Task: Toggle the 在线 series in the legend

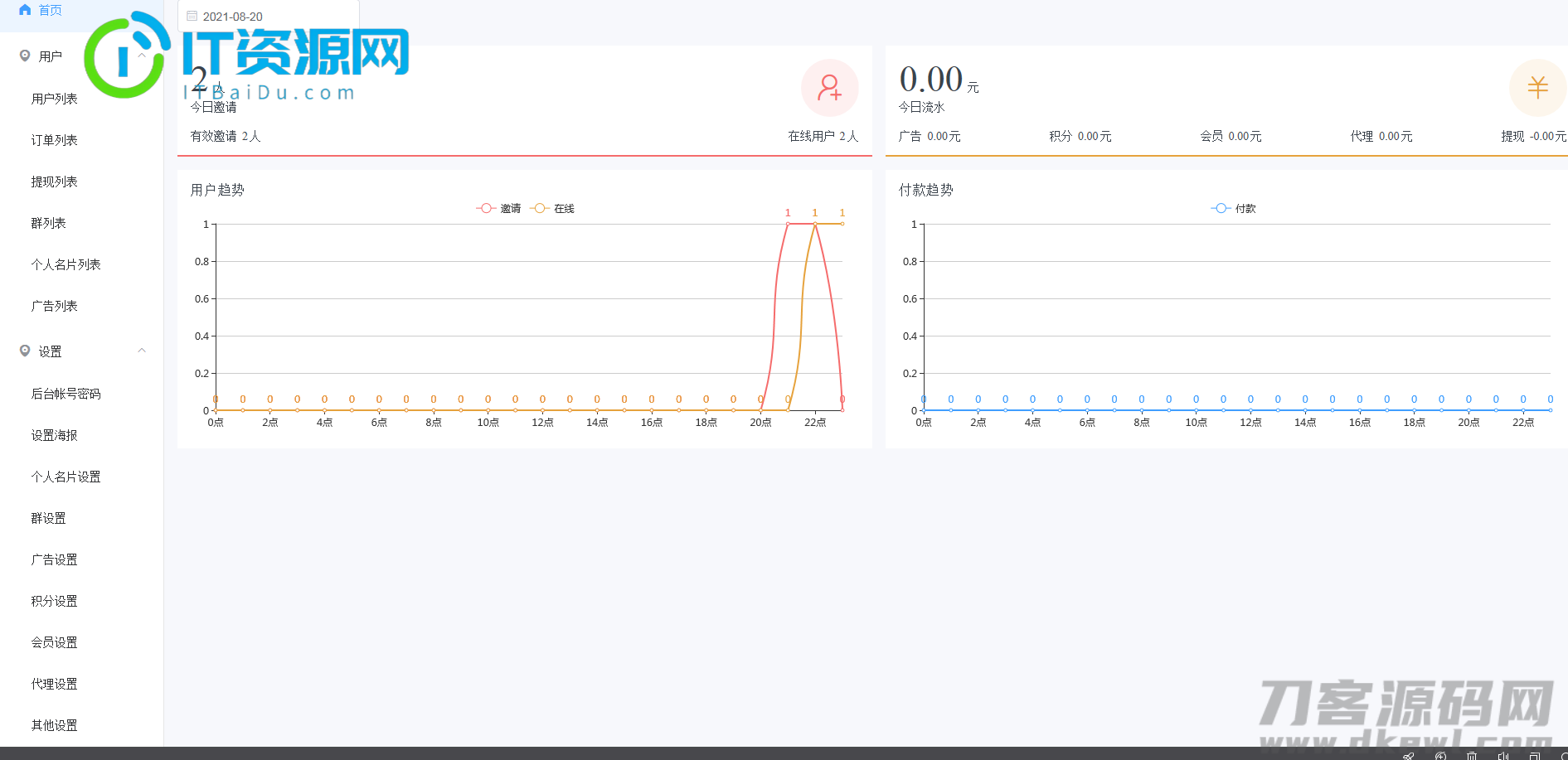Action: tap(552, 208)
